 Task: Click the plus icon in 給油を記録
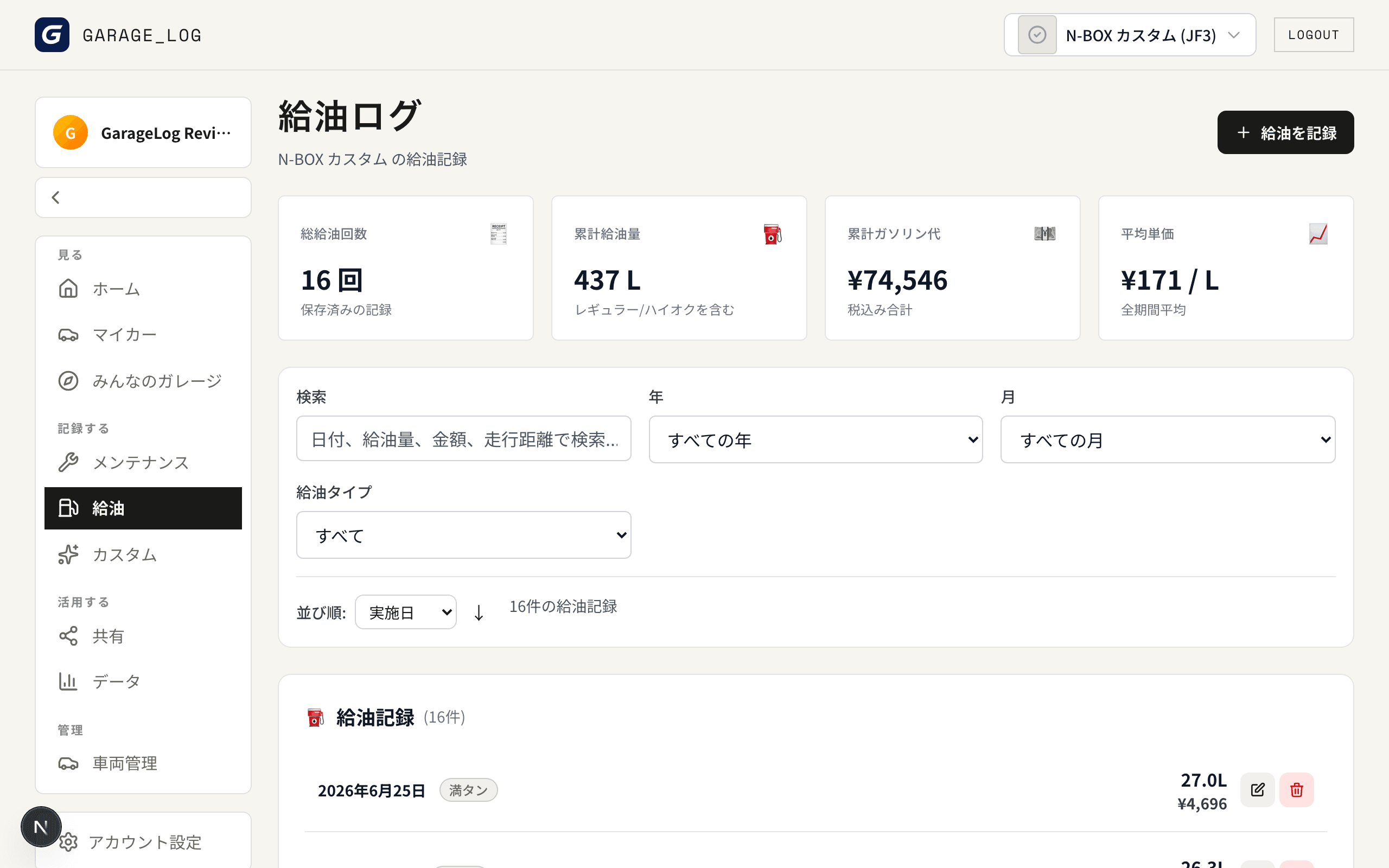coord(1243,132)
